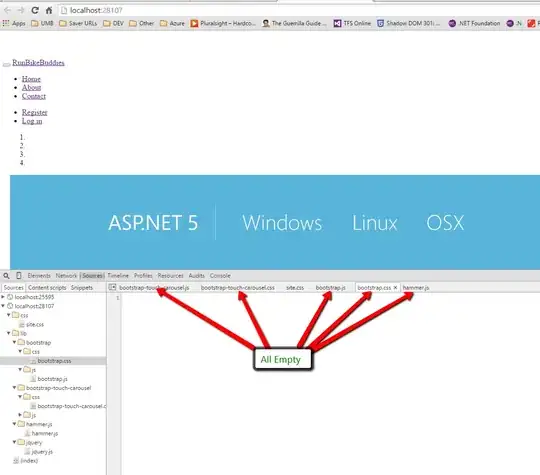Open the Apps grid bookmark icon

pyautogui.click(x=6, y=23)
